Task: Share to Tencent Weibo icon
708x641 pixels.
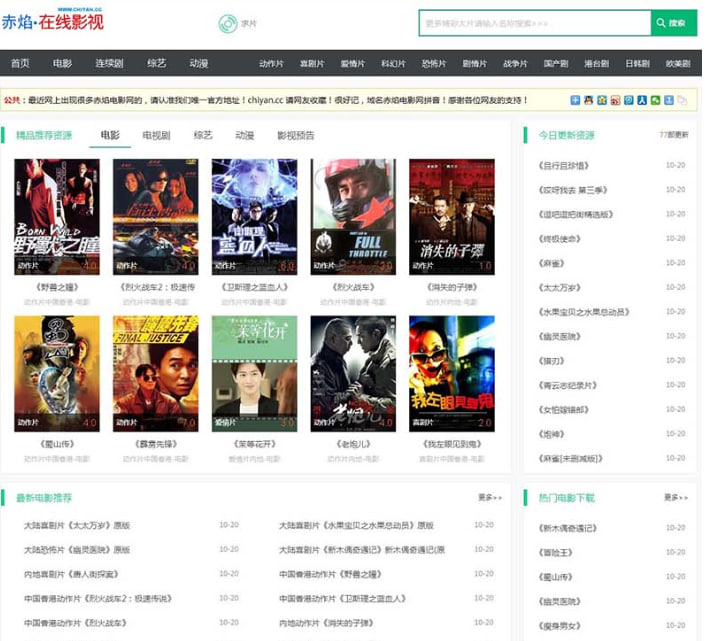Action: pyautogui.click(x=629, y=100)
